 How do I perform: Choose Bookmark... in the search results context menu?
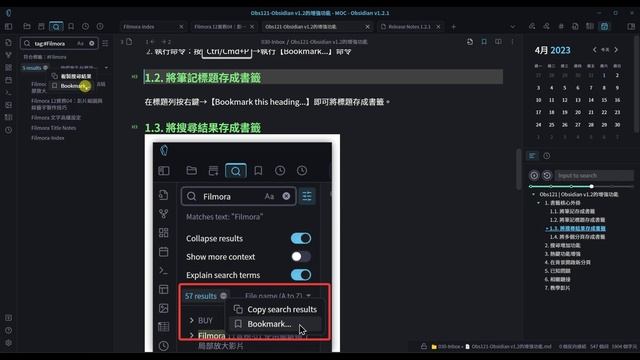[71, 86]
